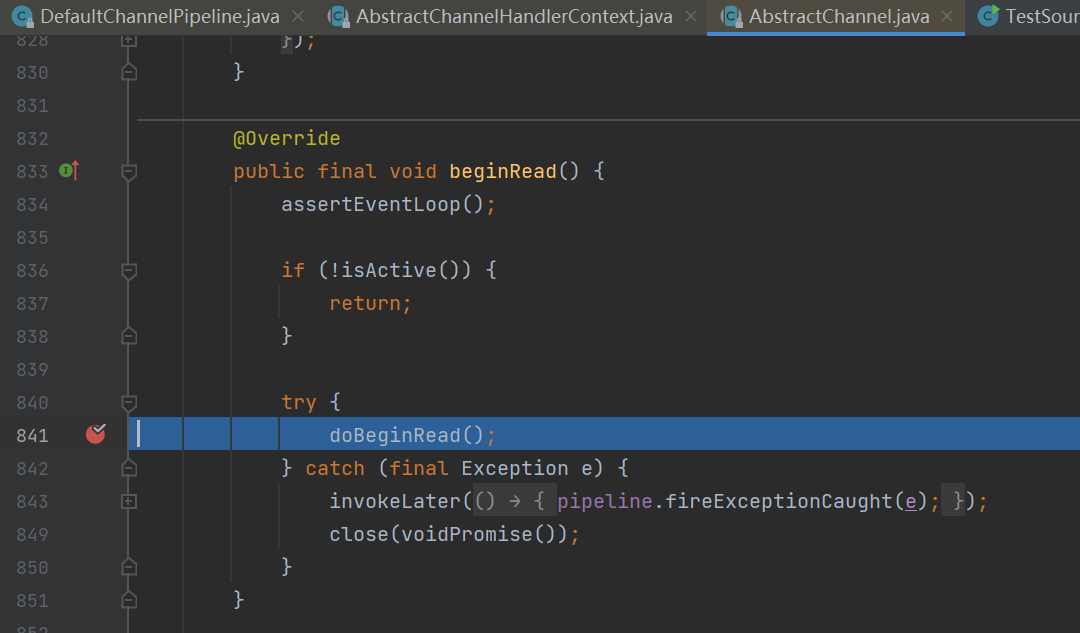Click line number 849 in the gutter
The height and width of the screenshot is (633, 1080).
click(32, 534)
